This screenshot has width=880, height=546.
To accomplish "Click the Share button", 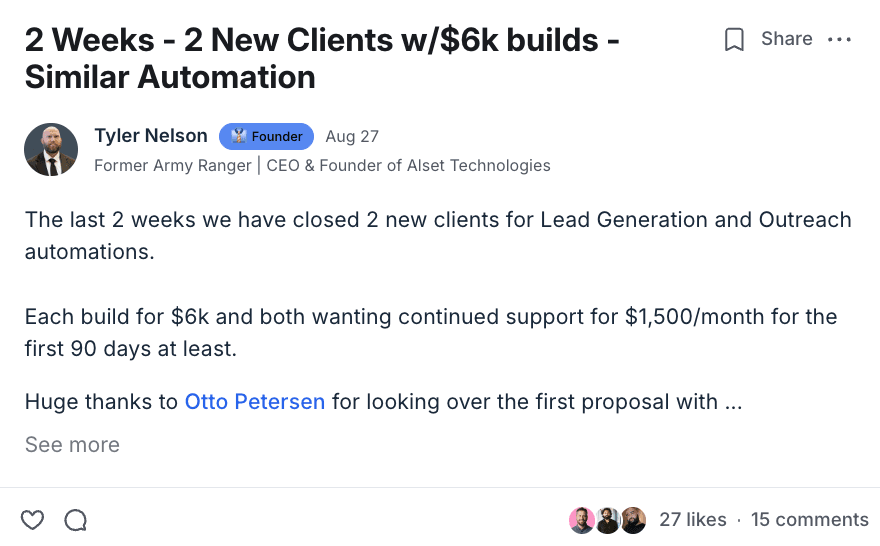I will 786,39.
